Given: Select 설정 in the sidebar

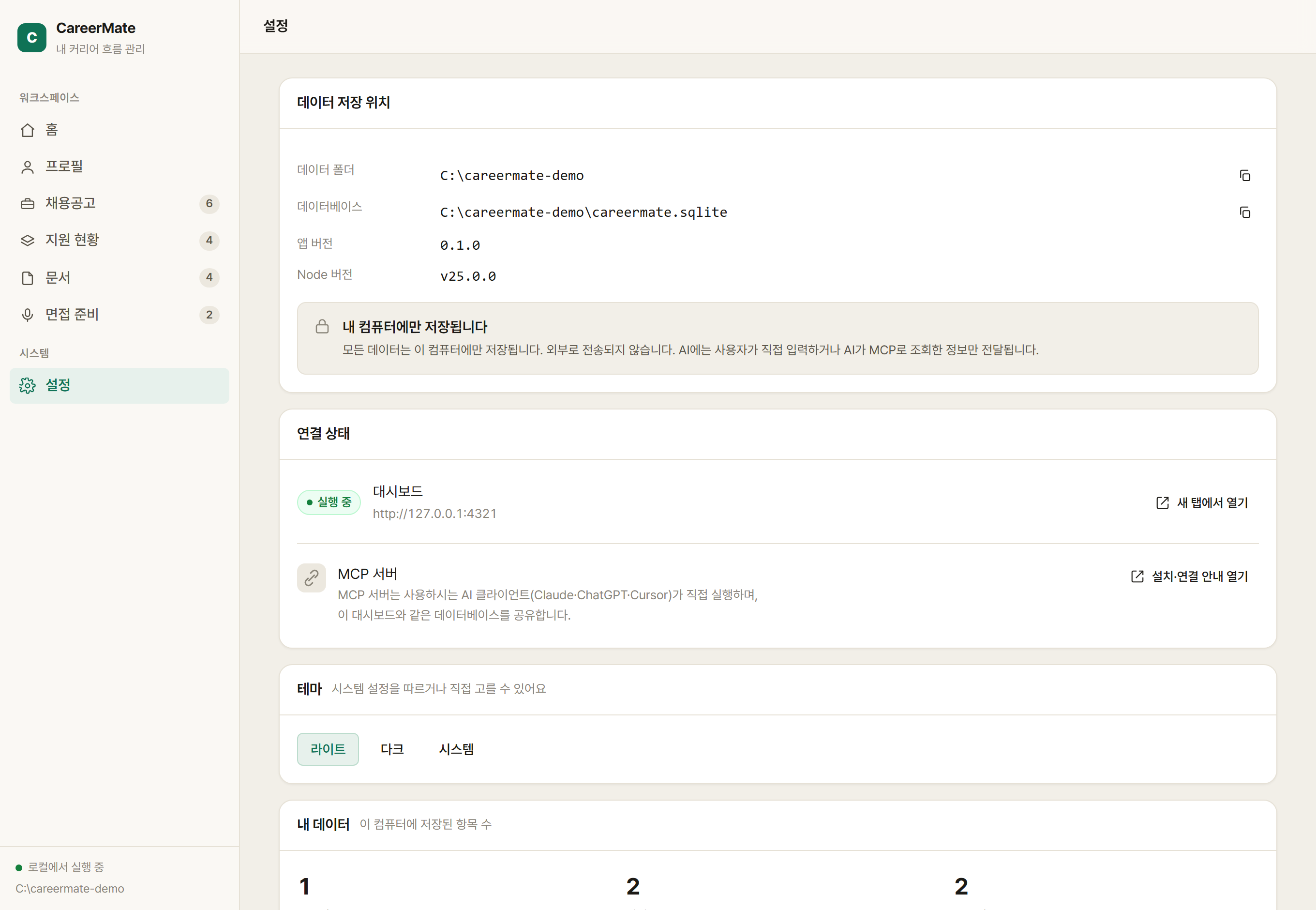Looking at the screenshot, I should [119, 385].
